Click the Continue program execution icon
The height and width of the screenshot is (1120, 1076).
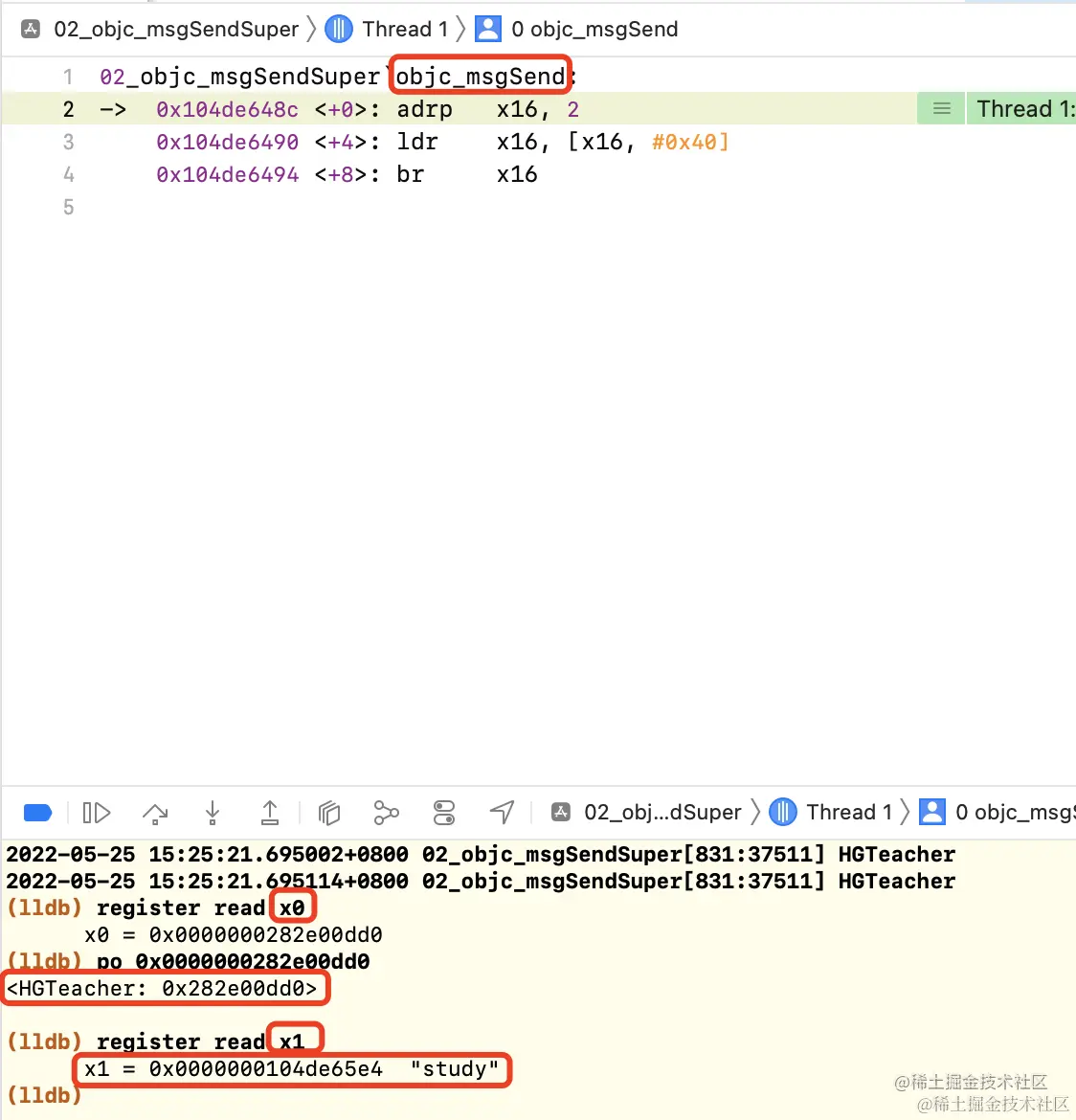97,813
